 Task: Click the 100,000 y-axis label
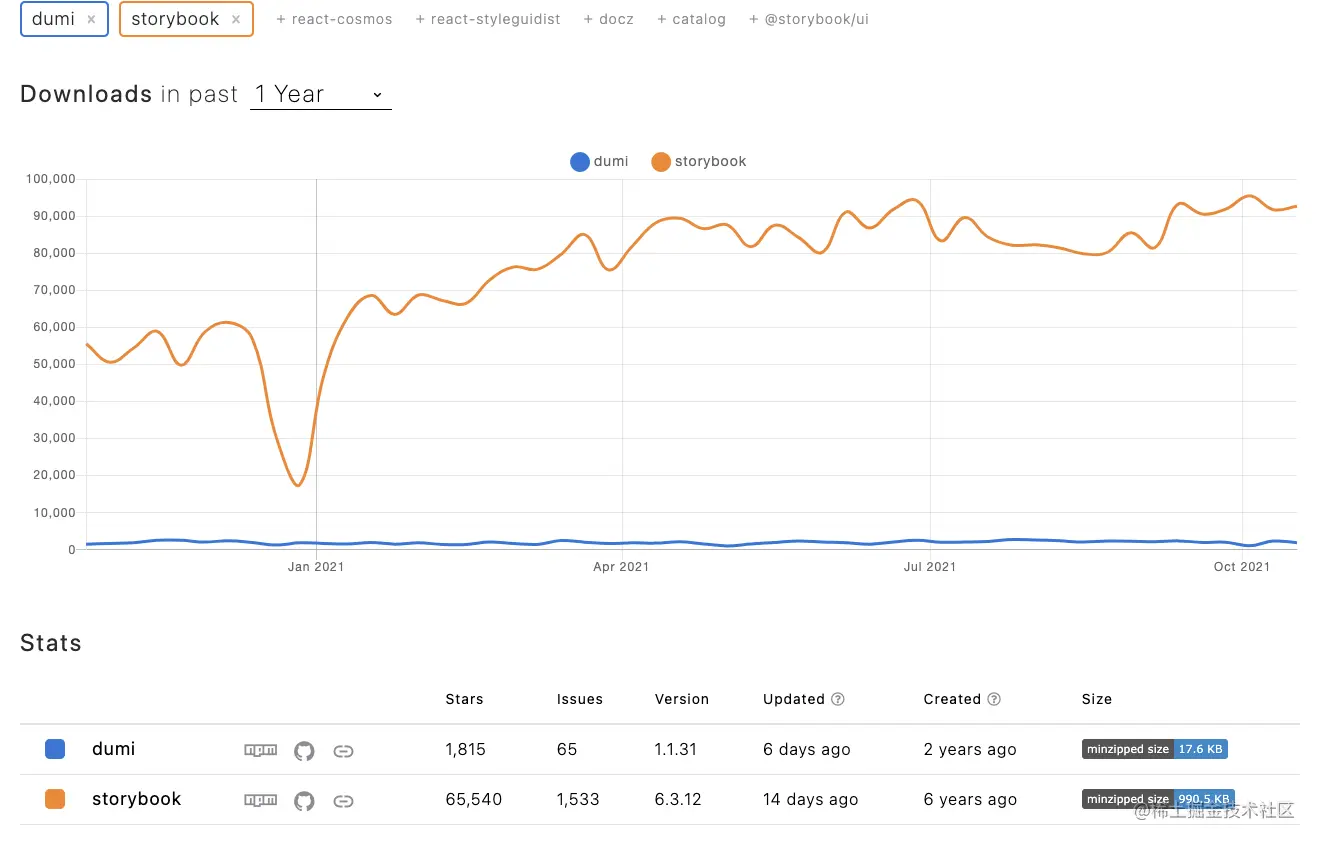51,179
